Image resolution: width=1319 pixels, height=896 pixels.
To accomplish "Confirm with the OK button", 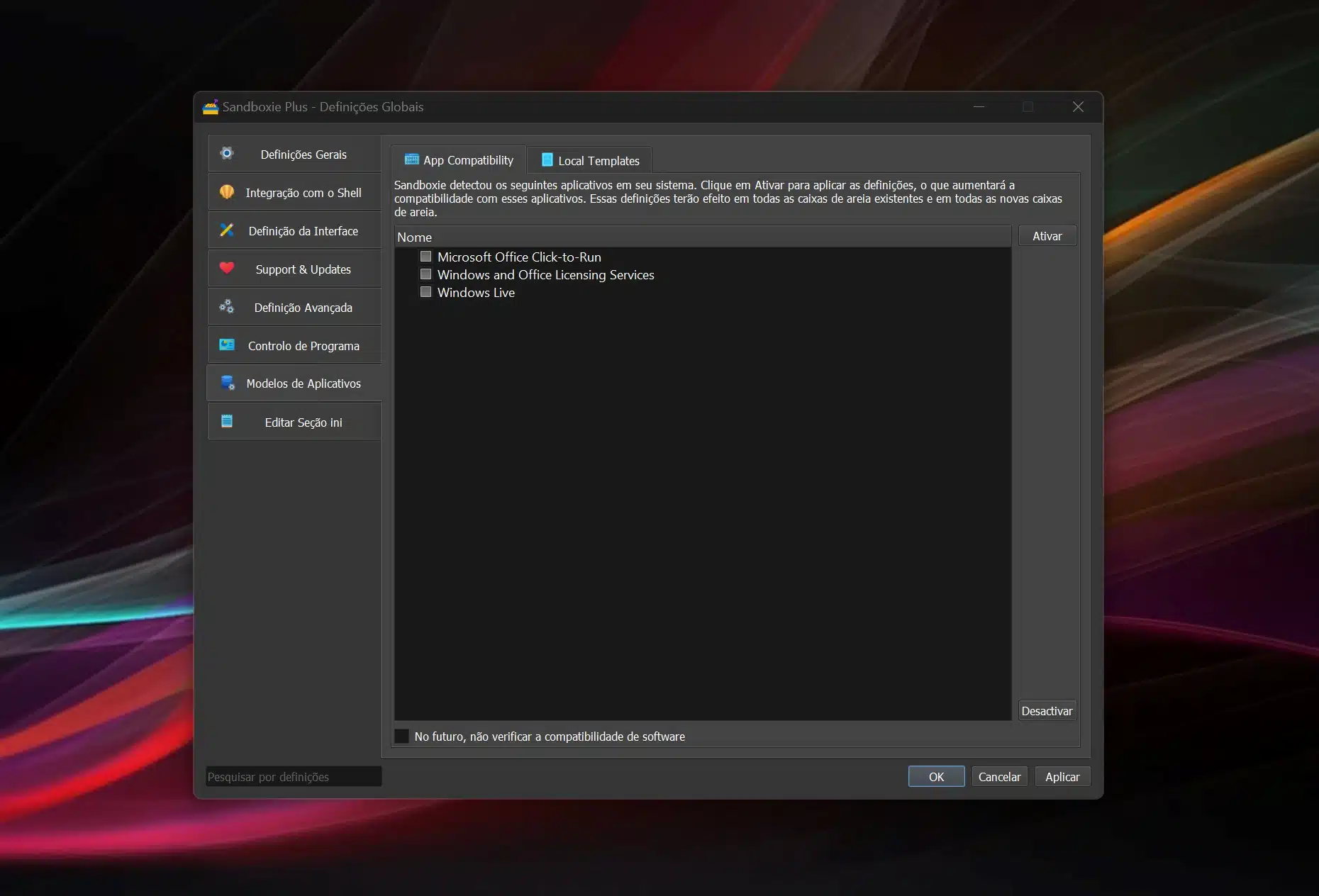I will click(936, 777).
